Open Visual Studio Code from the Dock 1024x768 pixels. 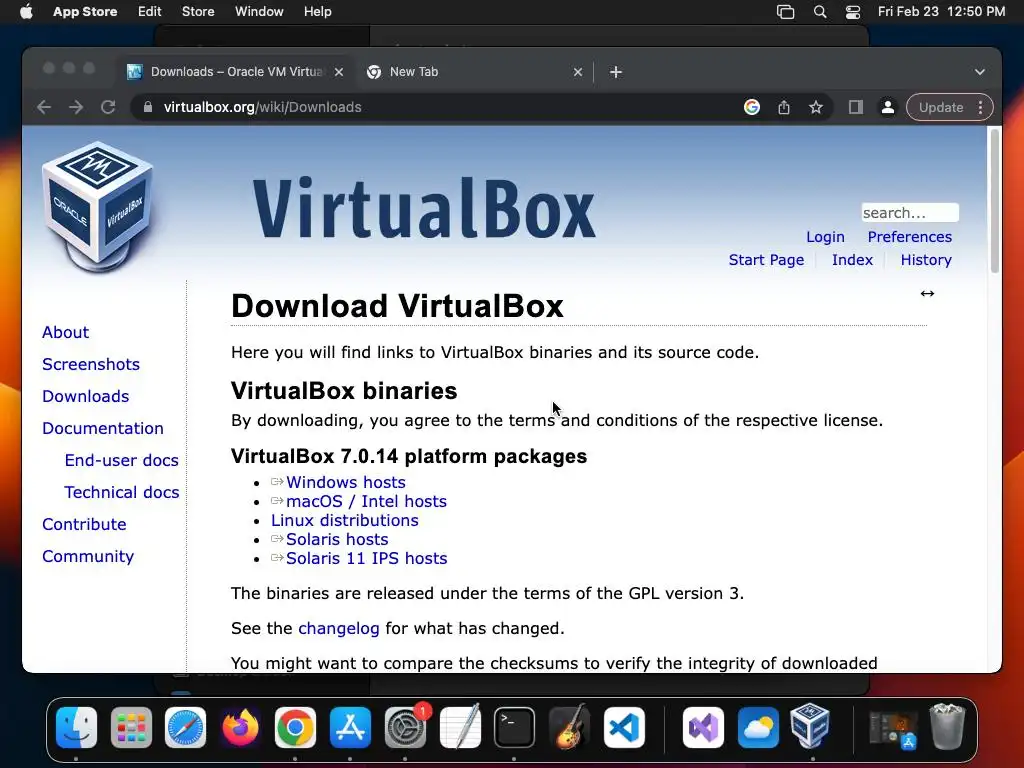[624, 727]
